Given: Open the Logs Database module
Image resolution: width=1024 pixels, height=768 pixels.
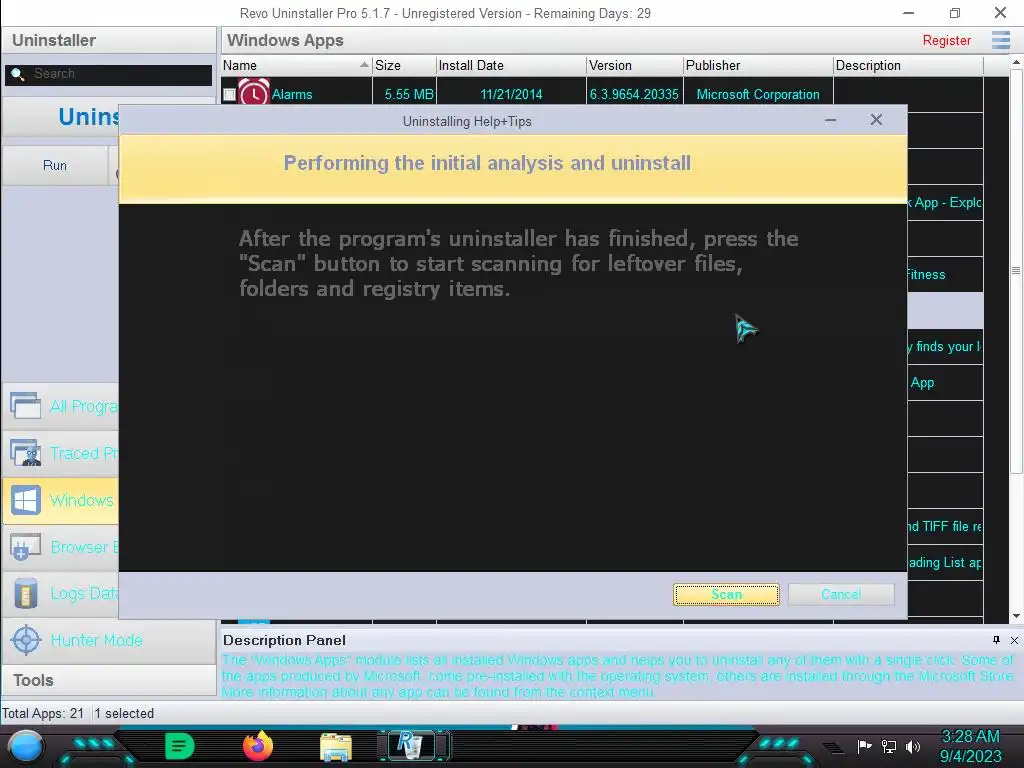Looking at the screenshot, I should click(61, 594).
